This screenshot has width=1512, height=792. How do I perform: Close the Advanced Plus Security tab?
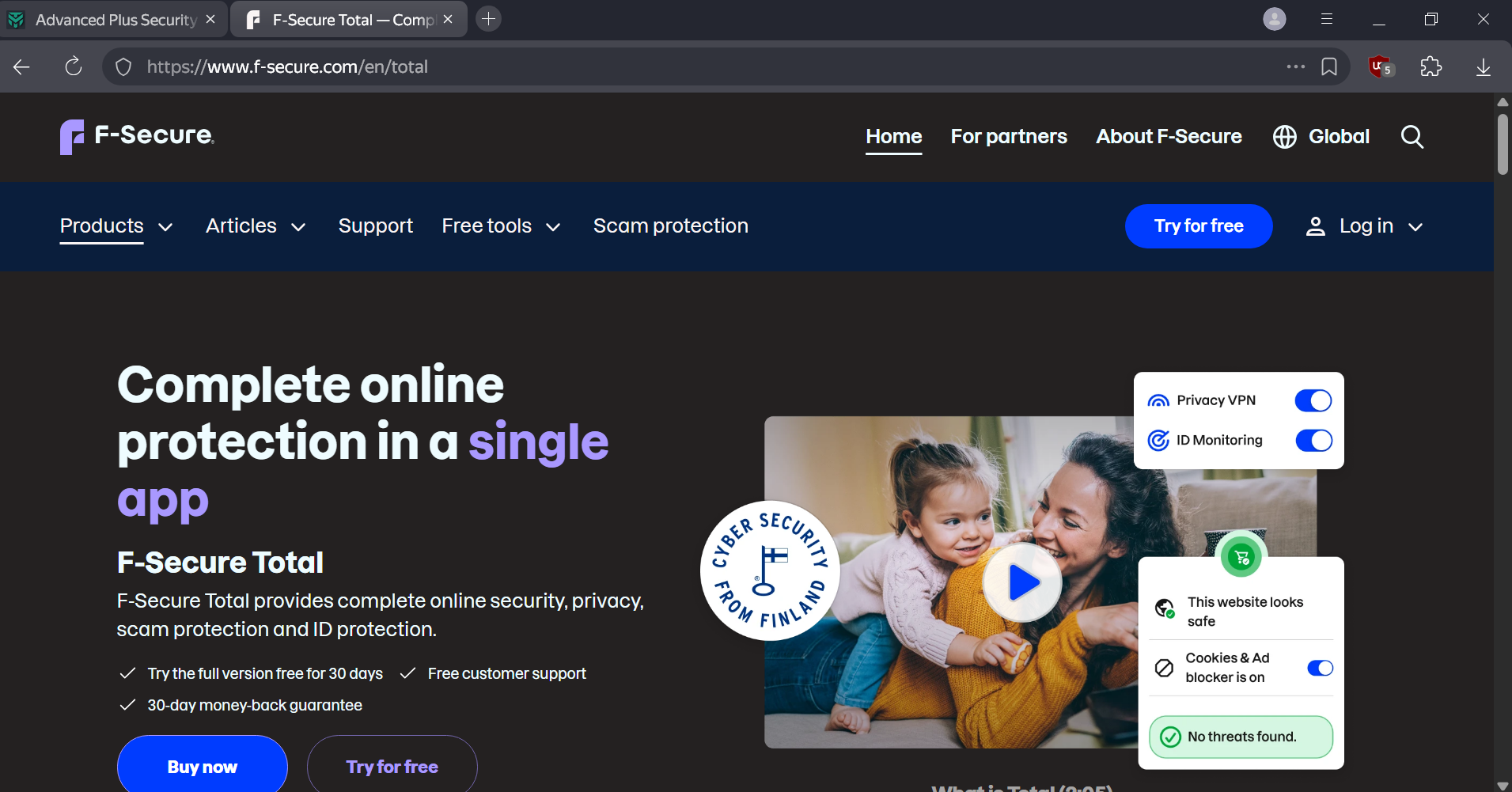click(210, 19)
